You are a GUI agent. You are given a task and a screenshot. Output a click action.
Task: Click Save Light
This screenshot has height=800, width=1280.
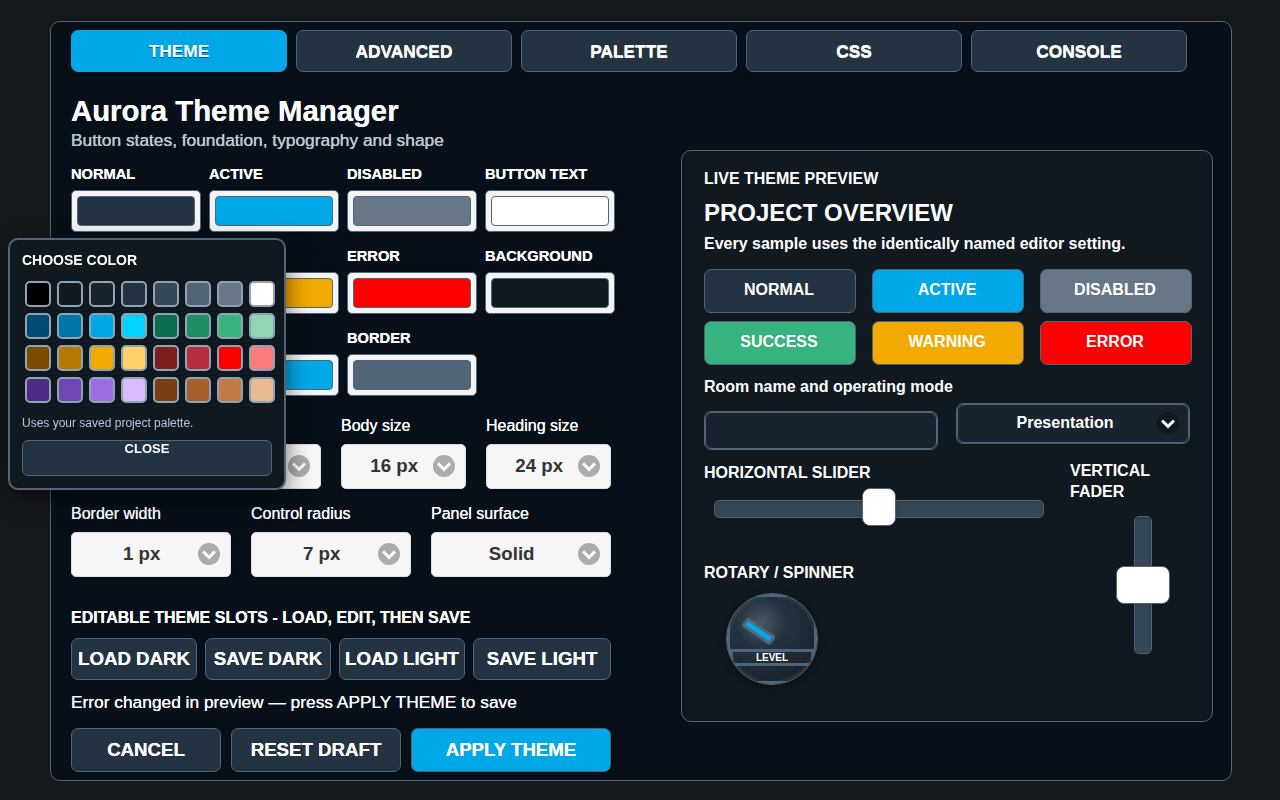(x=542, y=659)
